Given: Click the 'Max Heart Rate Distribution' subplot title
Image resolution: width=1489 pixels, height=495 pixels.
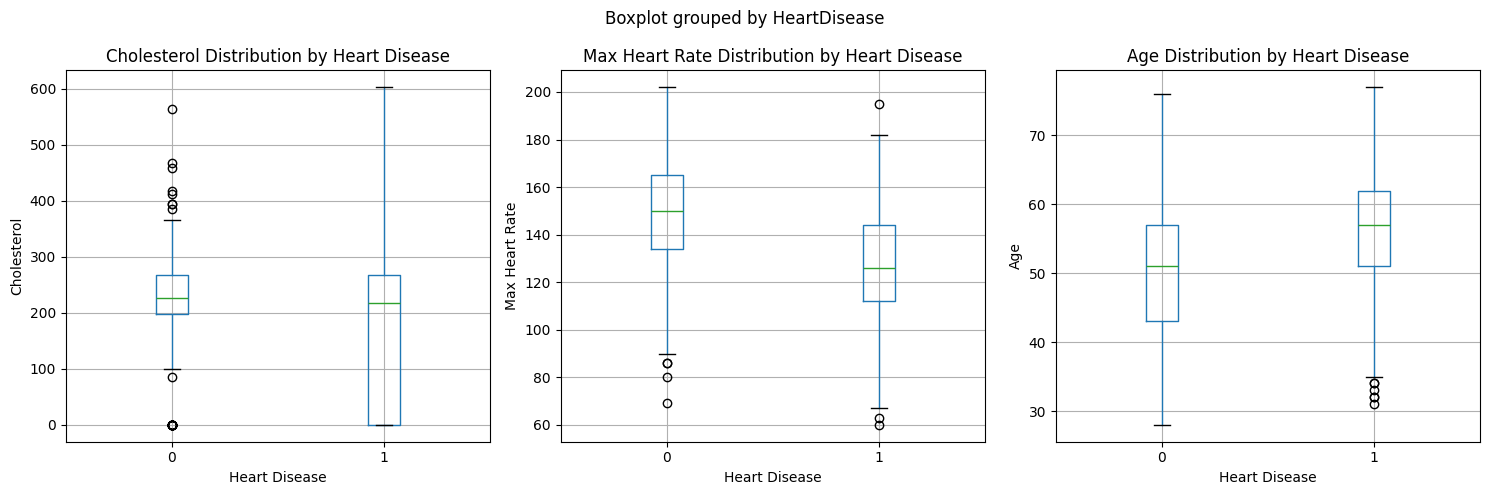Looking at the screenshot, I should (772, 56).
